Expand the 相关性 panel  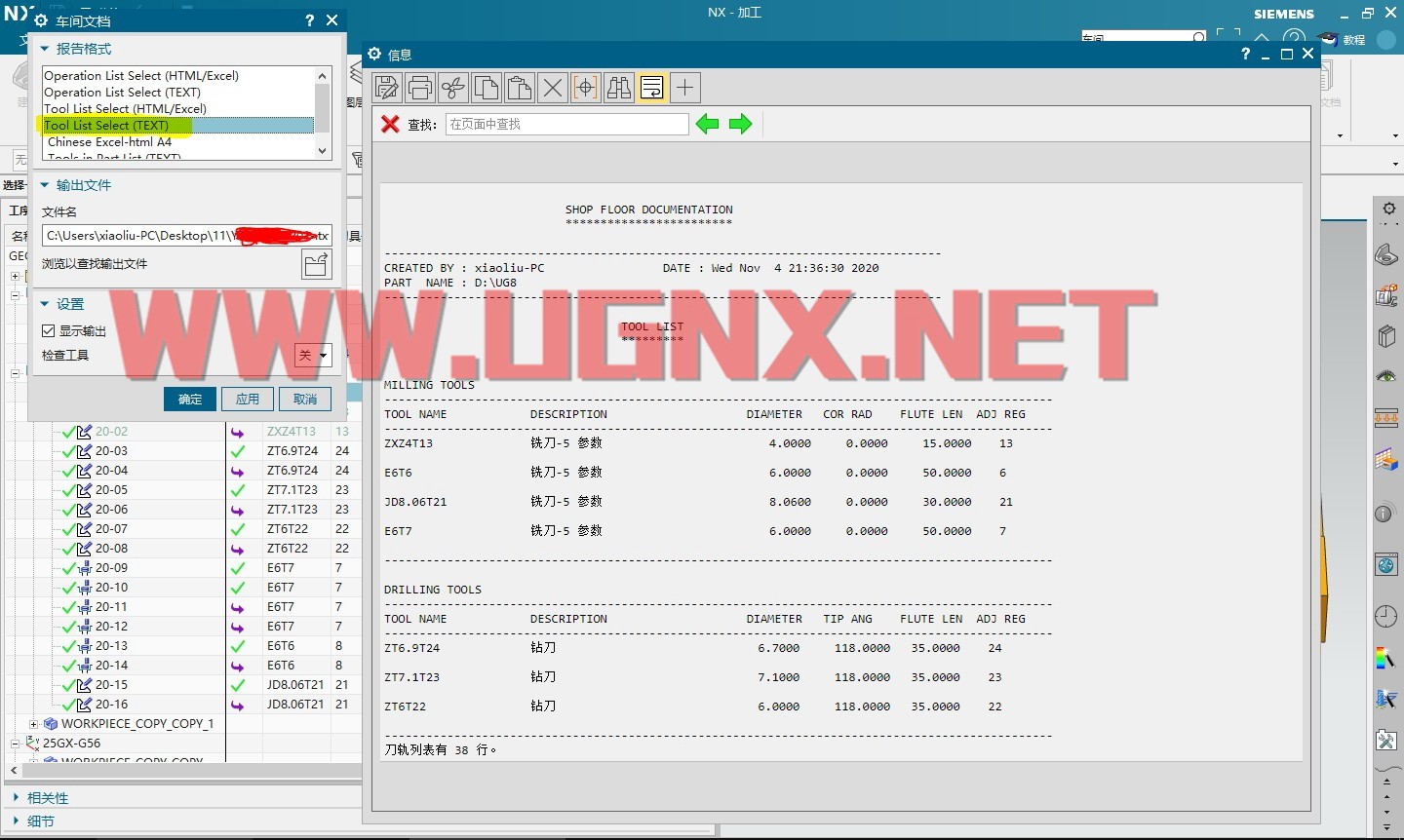(16, 798)
